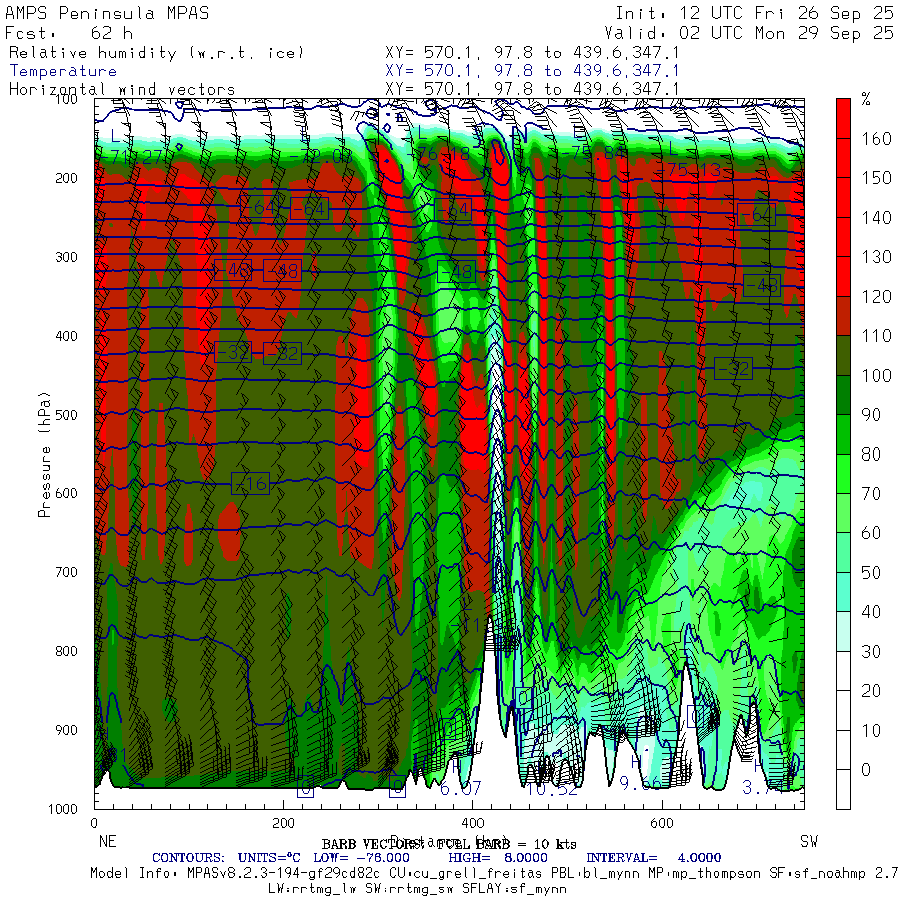Click the Temperature legend label

[63, 71]
